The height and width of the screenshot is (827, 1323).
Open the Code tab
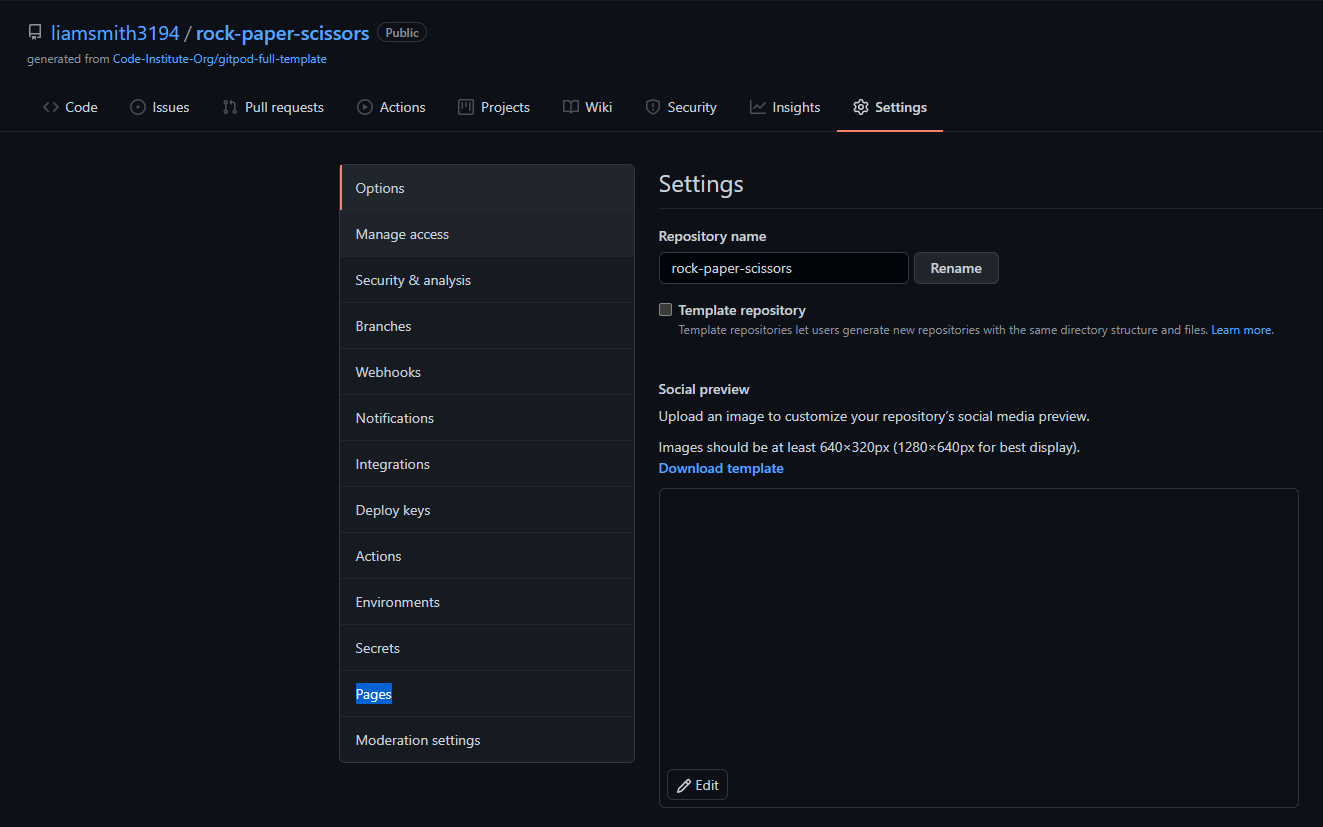(70, 107)
